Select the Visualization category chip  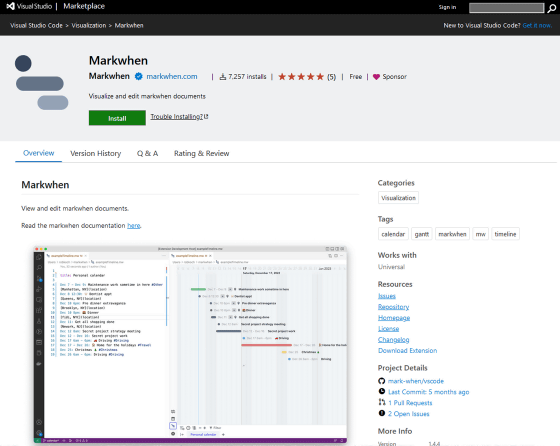(398, 198)
